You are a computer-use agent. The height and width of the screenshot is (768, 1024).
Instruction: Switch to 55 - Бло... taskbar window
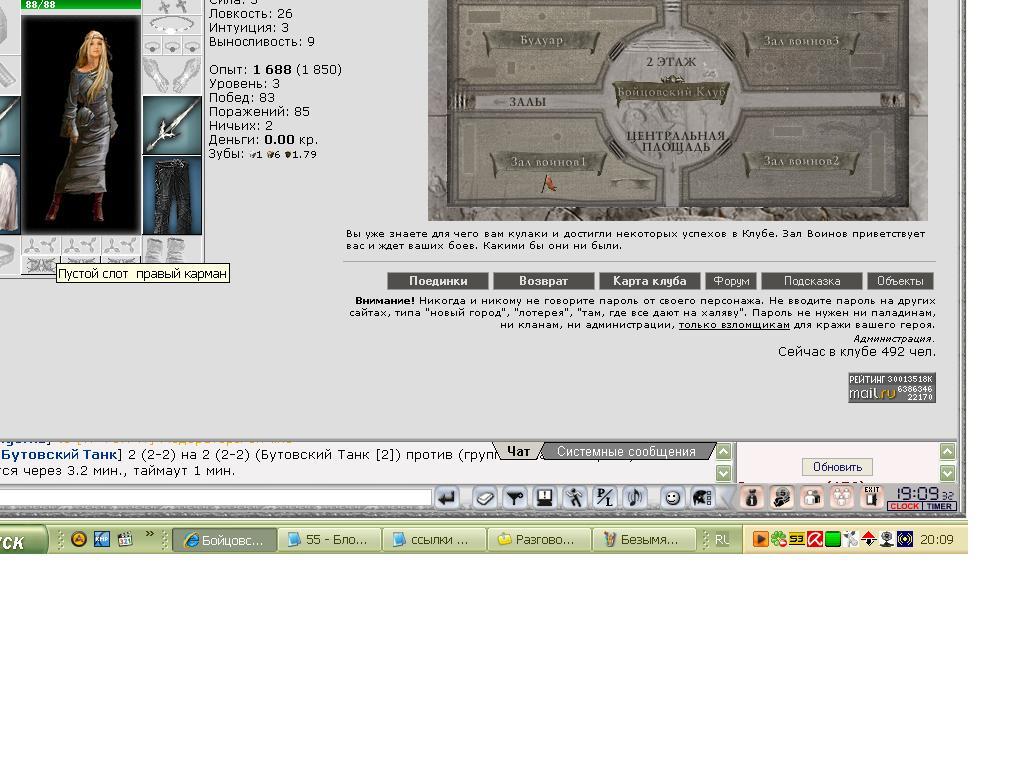click(329, 539)
